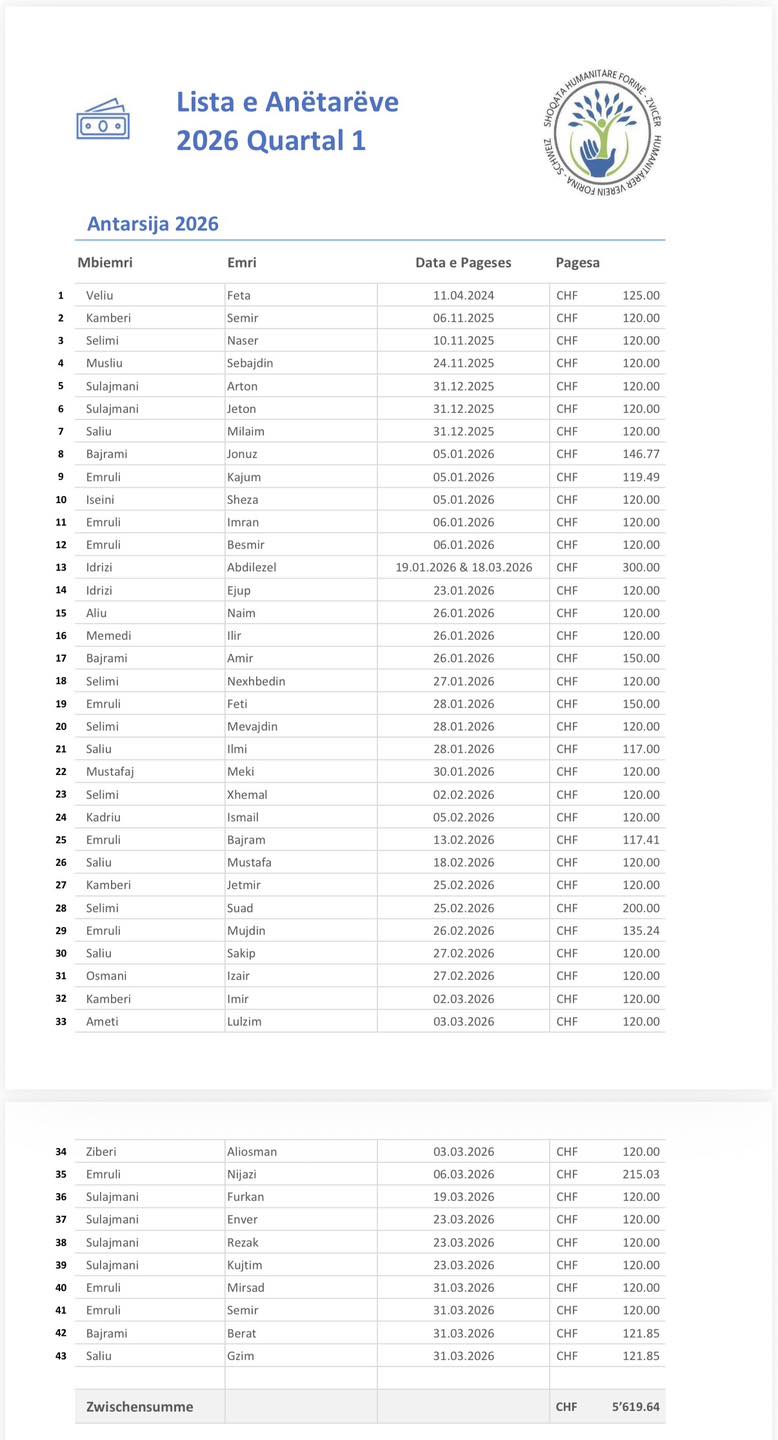Click the 'Emri' column header

click(242, 263)
